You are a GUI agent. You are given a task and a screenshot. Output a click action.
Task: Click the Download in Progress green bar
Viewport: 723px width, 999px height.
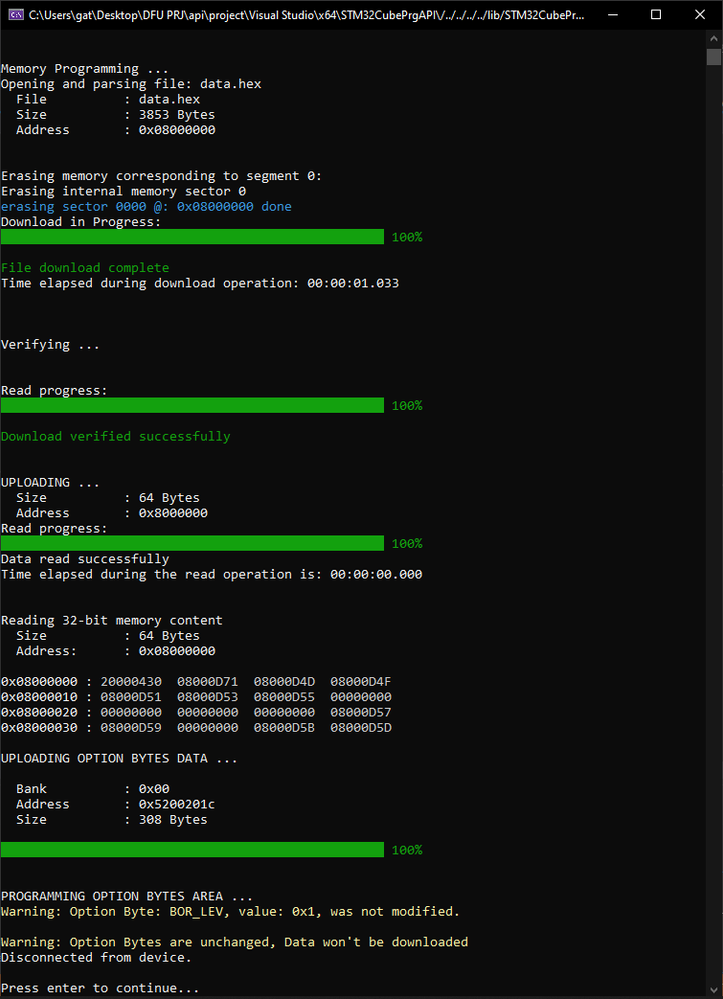point(192,237)
